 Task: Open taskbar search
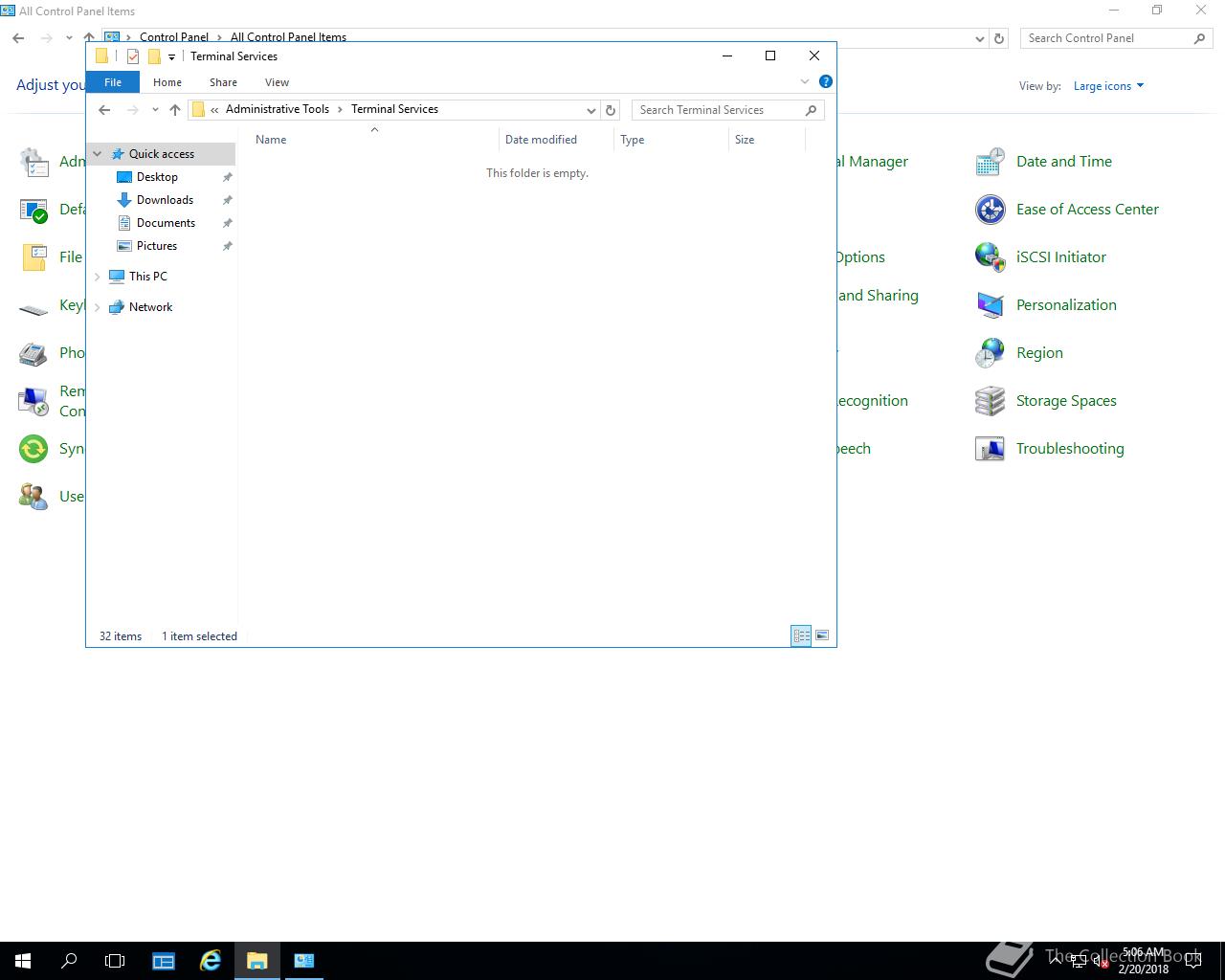tap(69, 961)
